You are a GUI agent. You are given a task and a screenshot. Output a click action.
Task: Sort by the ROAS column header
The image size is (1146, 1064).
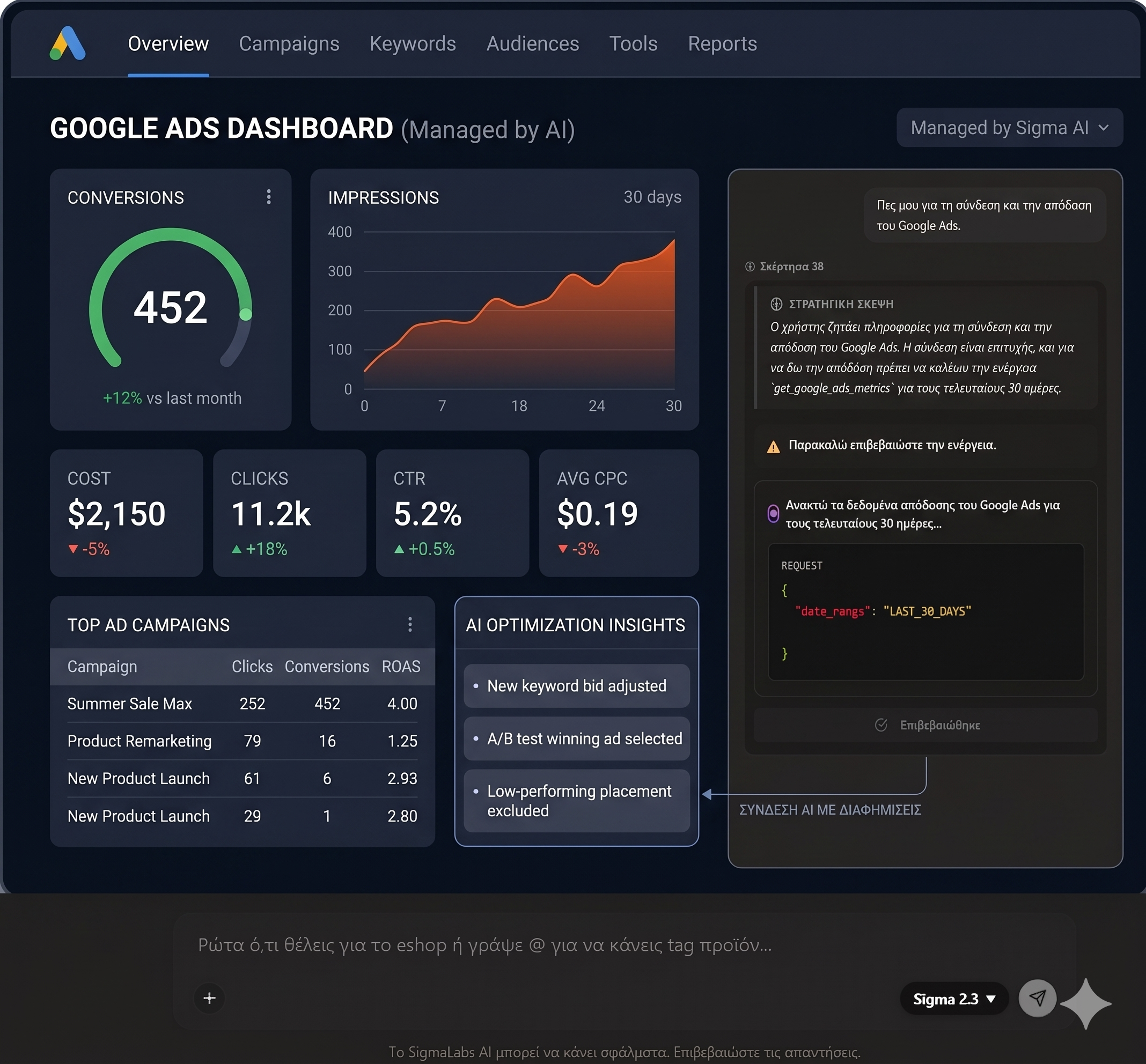(401, 666)
